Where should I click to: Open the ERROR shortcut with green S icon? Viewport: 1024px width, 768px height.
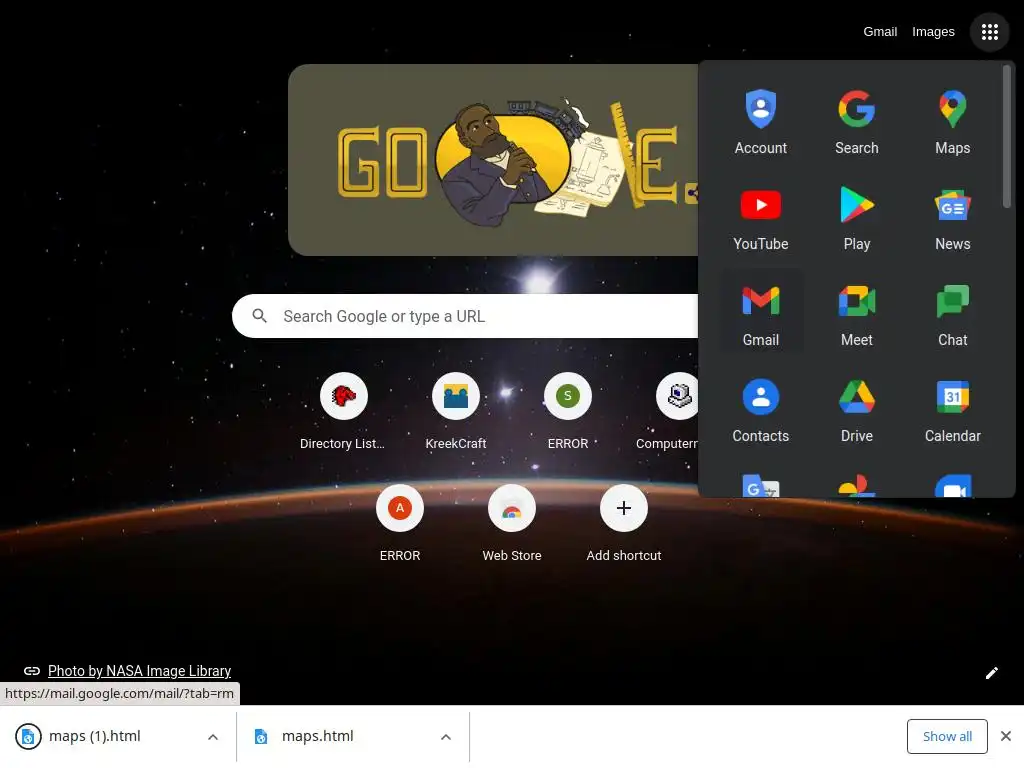568,411
